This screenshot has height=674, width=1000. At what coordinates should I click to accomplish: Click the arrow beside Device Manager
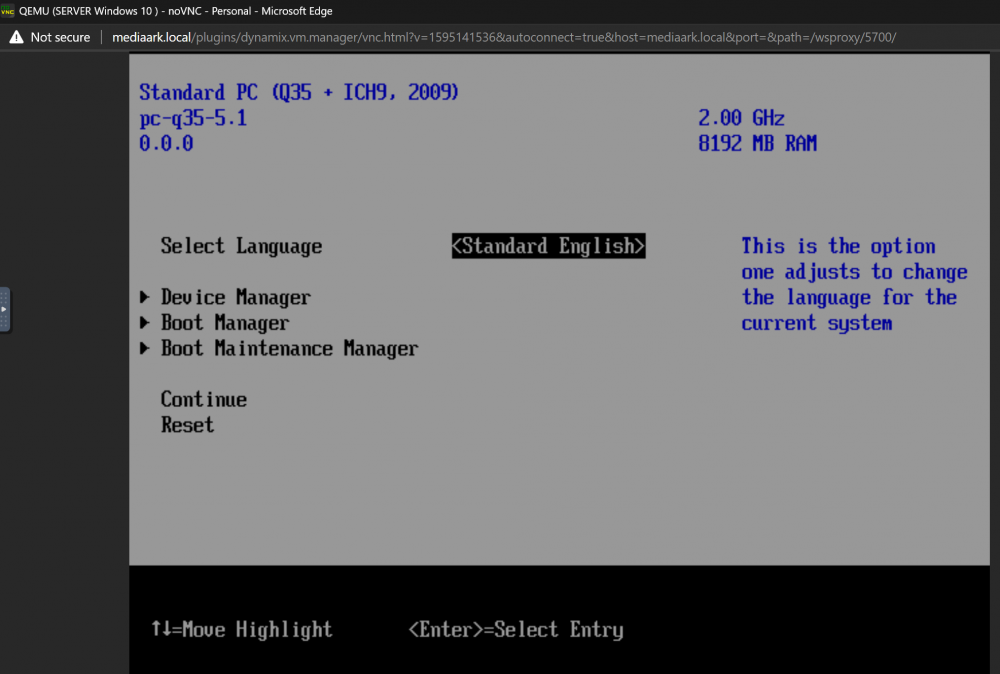coord(145,297)
